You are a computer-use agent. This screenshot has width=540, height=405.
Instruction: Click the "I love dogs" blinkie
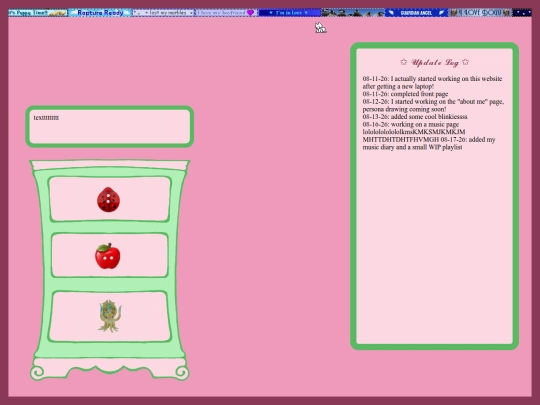point(480,13)
